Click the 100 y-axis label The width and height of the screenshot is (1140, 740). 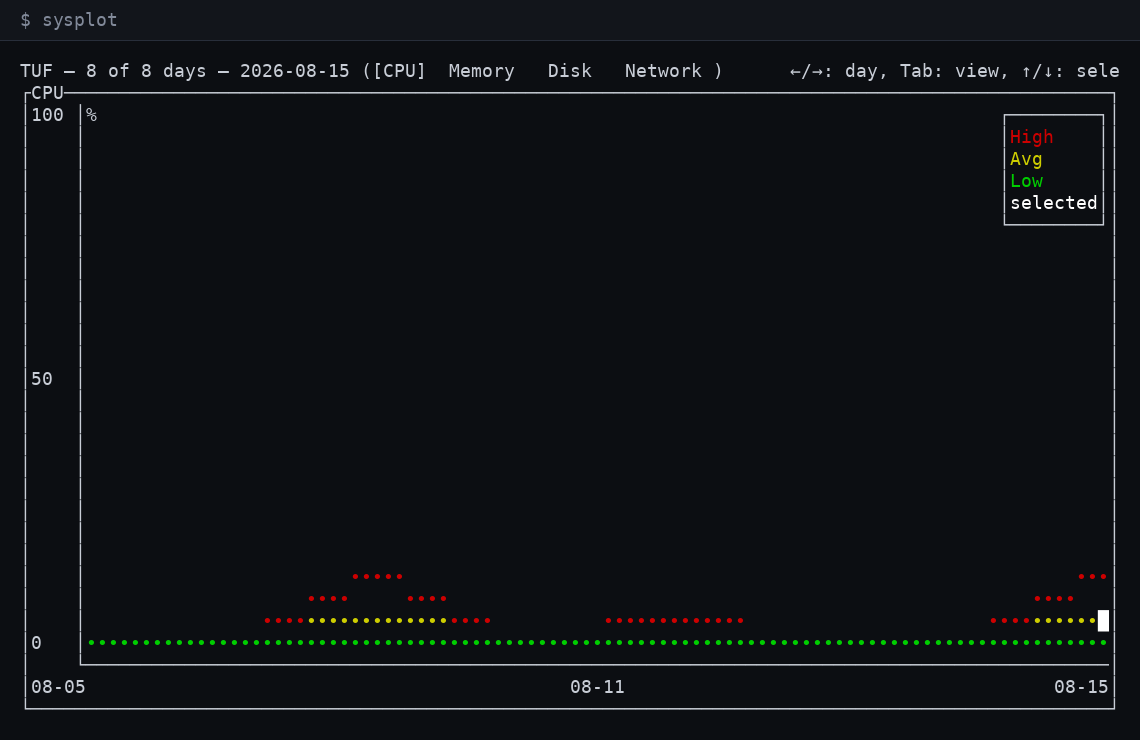click(x=47, y=115)
